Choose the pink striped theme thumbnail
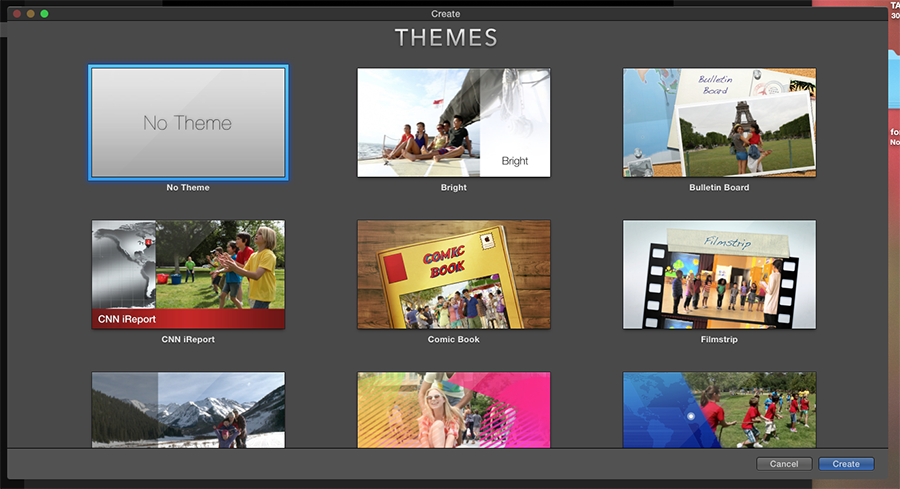This screenshot has height=489, width=900. click(453, 410)
